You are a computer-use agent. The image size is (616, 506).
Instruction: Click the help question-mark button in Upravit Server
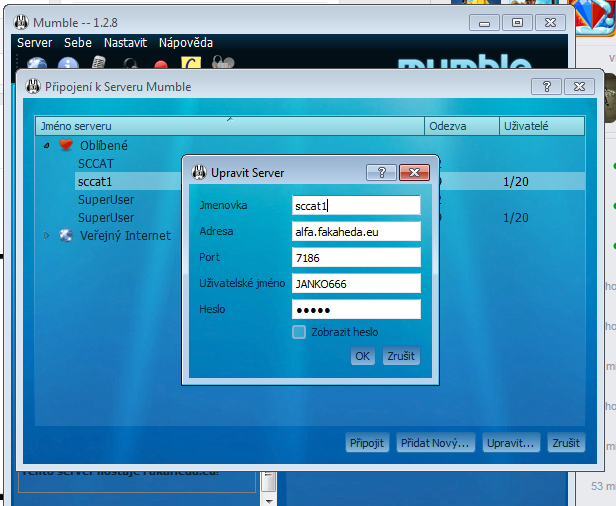pyautogui.click(x=381, y=173)
